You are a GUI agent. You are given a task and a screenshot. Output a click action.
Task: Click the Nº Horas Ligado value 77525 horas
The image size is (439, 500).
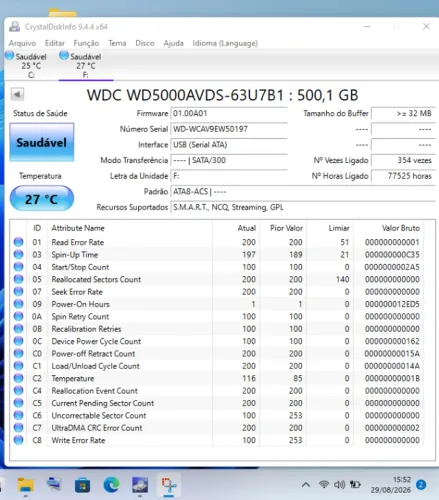point(403,176)
